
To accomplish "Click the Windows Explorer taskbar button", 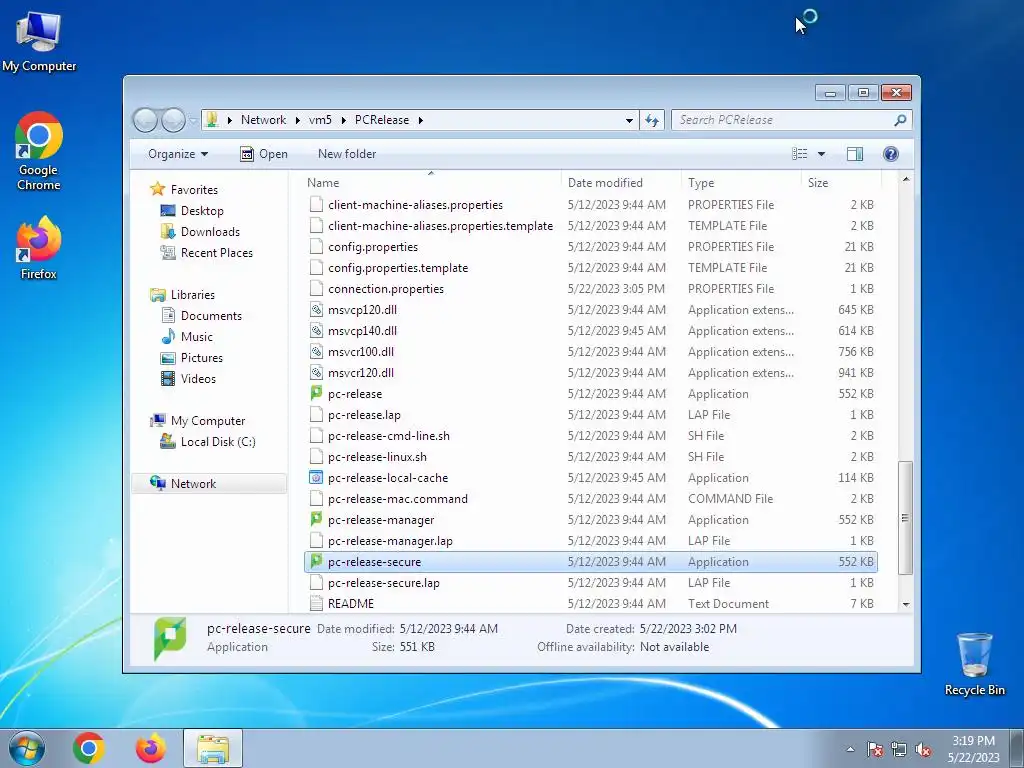I will pyautogui.click(x=213, y=748).
